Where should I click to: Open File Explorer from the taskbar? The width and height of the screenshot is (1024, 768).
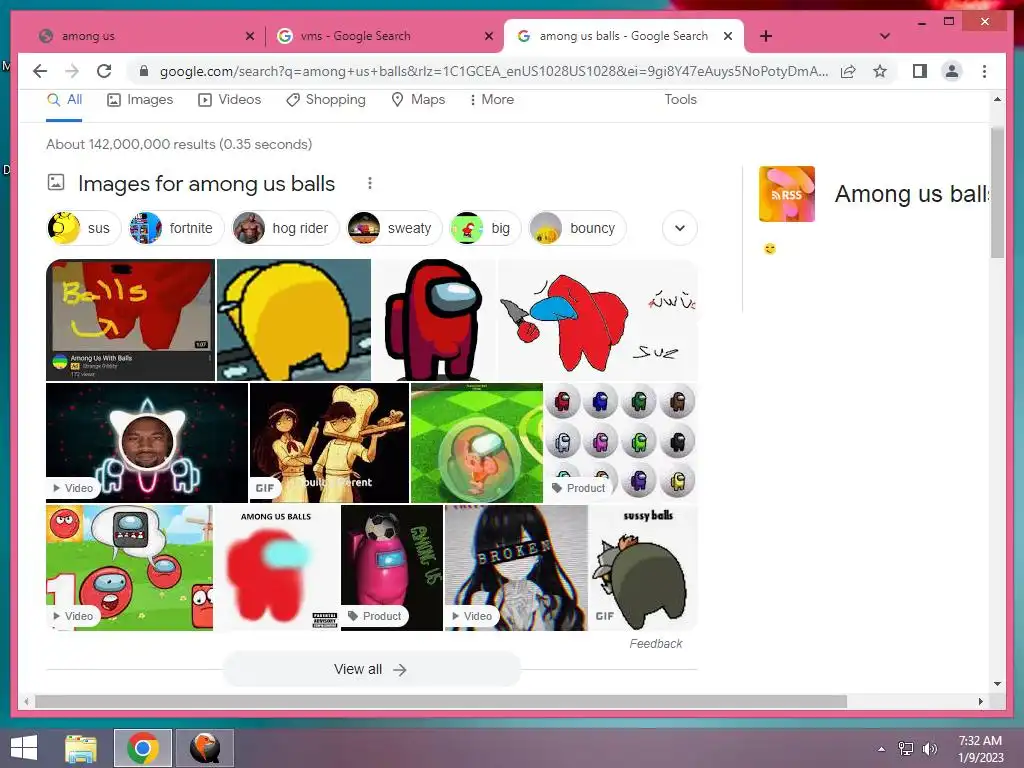(x=81, y=748)
